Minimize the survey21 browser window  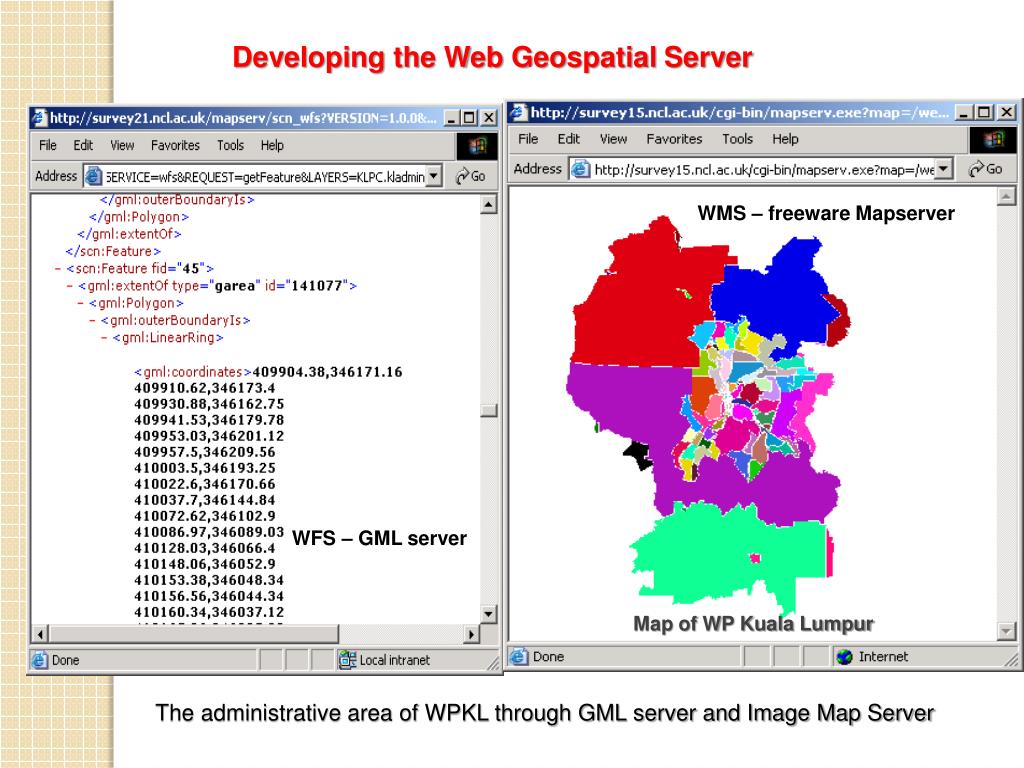(x=452, y=118)
